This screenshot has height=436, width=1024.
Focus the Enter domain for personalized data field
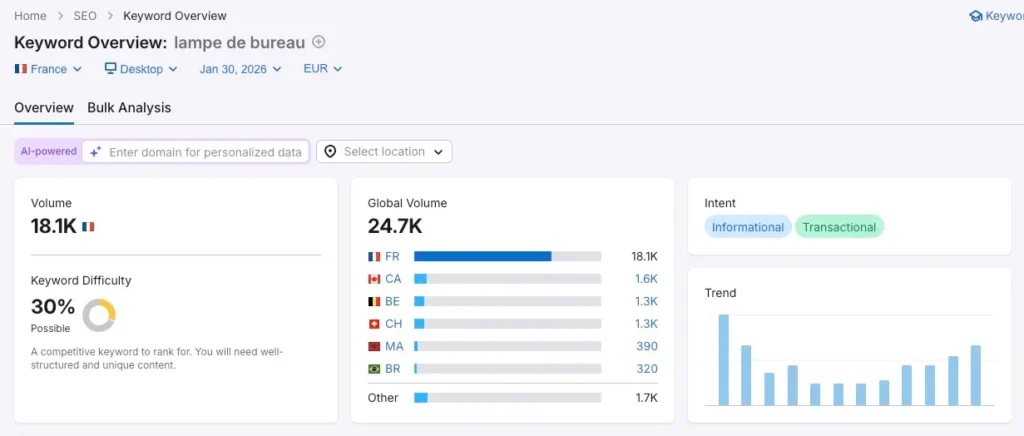[x=195, y=152]
